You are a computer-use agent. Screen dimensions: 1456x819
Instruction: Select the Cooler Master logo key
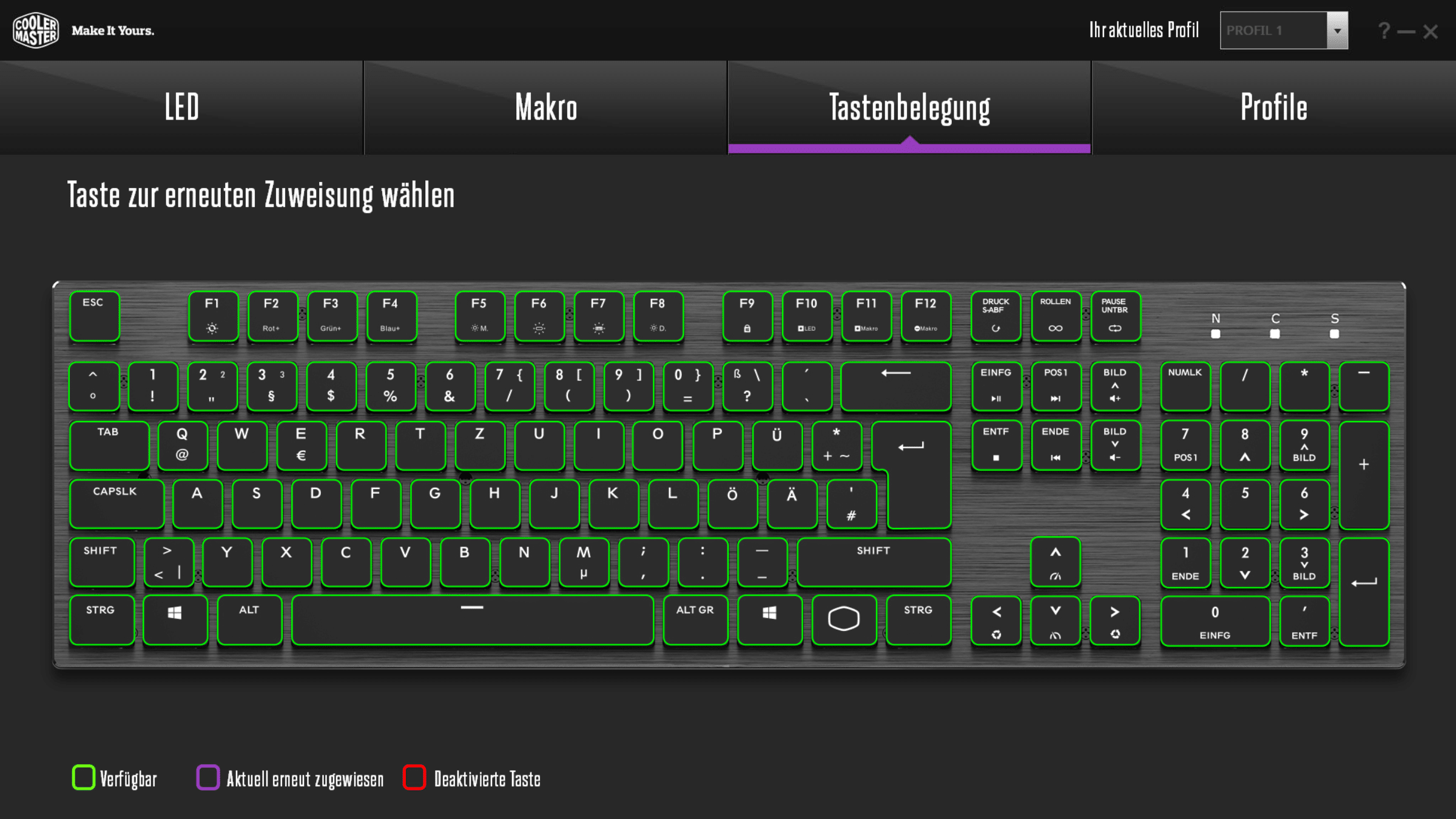point(843,619)
